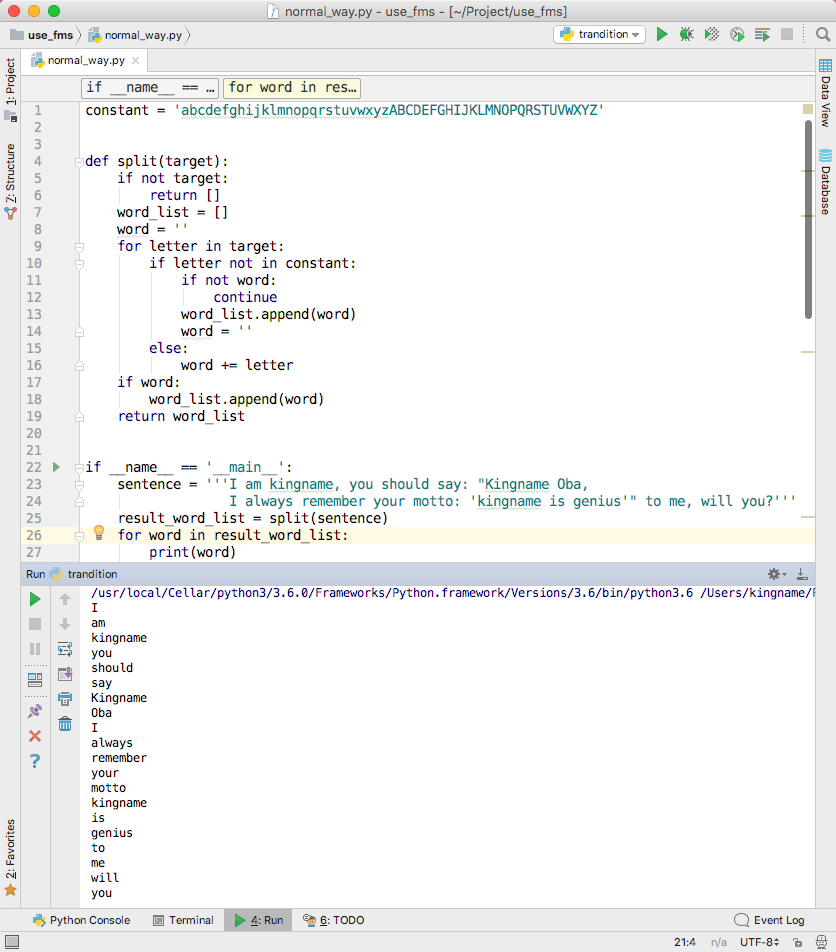Viewport: 836px width, 952px height.
Task: Click the use_fms navigation bar folder
Action: [x=42, y=35]
